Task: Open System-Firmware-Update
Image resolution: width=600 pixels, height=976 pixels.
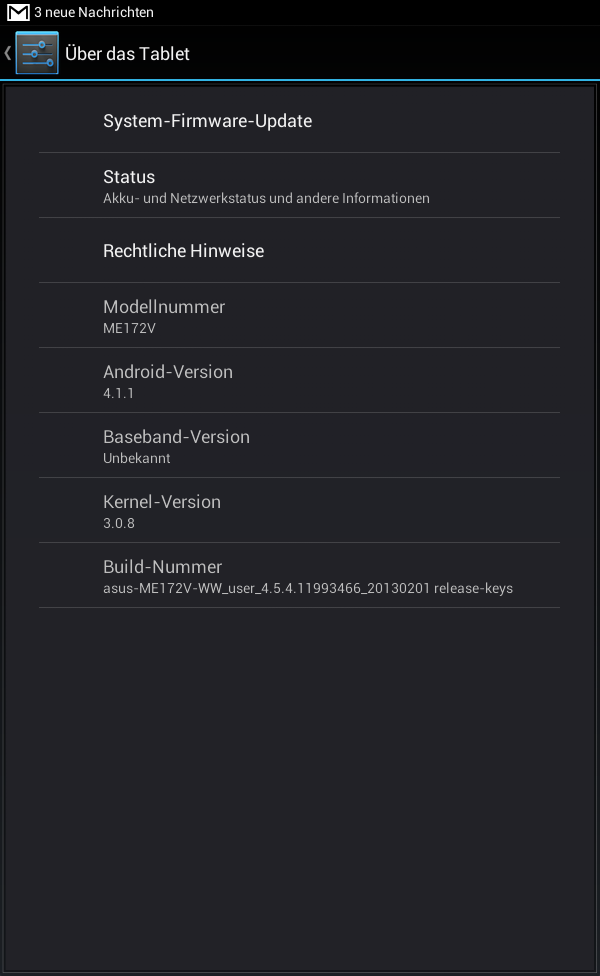Action: (207, 121)
